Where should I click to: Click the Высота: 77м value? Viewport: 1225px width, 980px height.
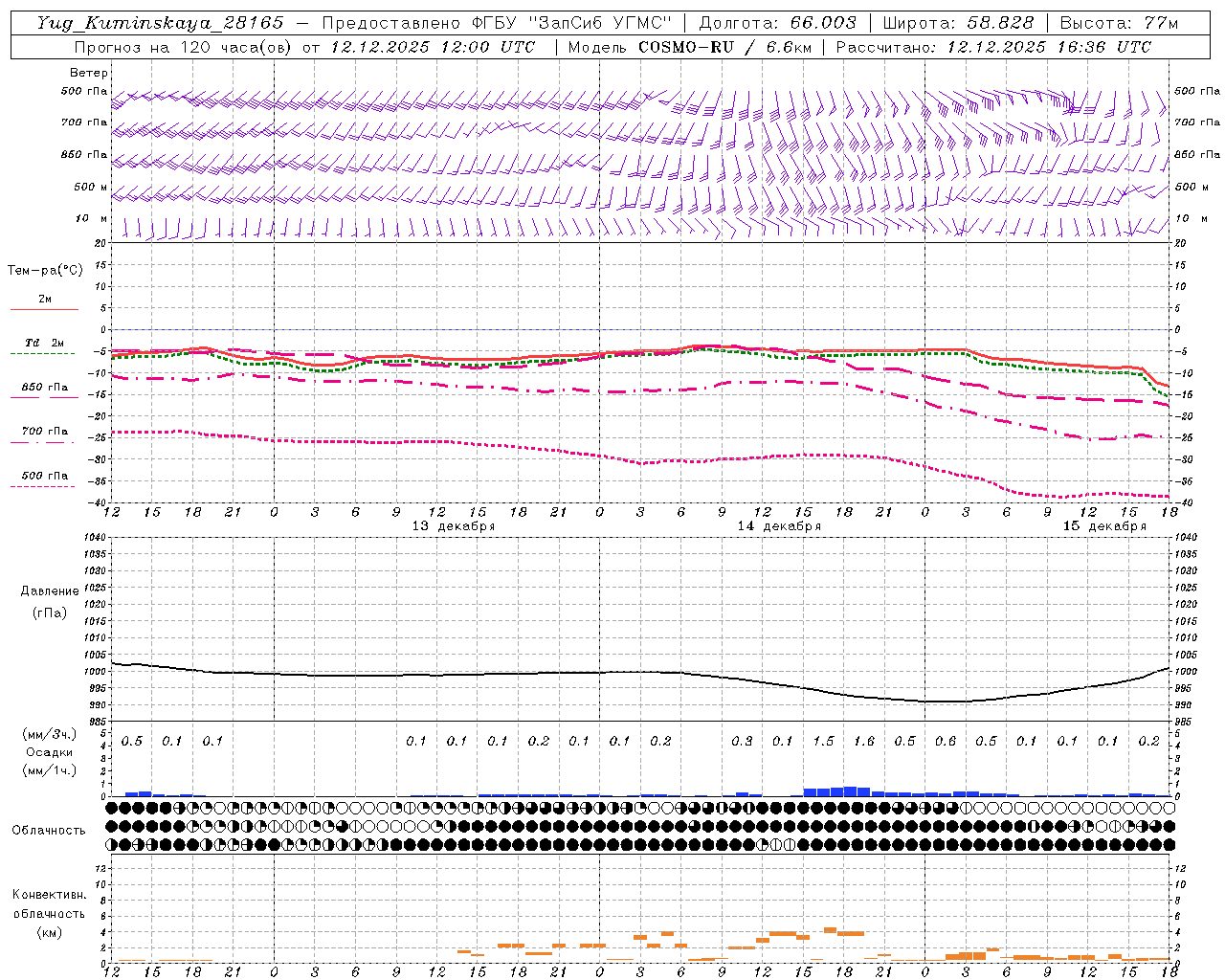pos(1119,23)
